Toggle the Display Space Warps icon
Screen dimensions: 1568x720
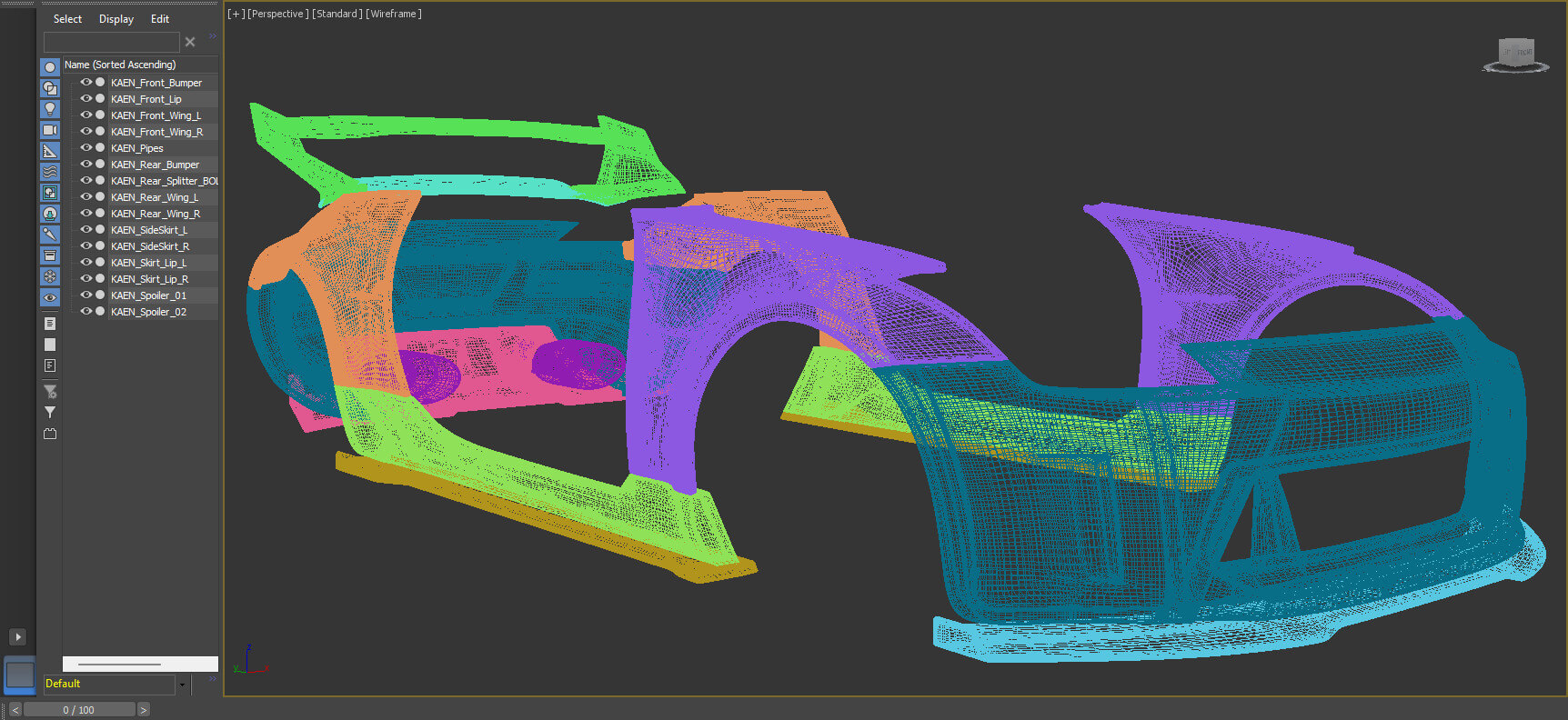tap(50, 172)
